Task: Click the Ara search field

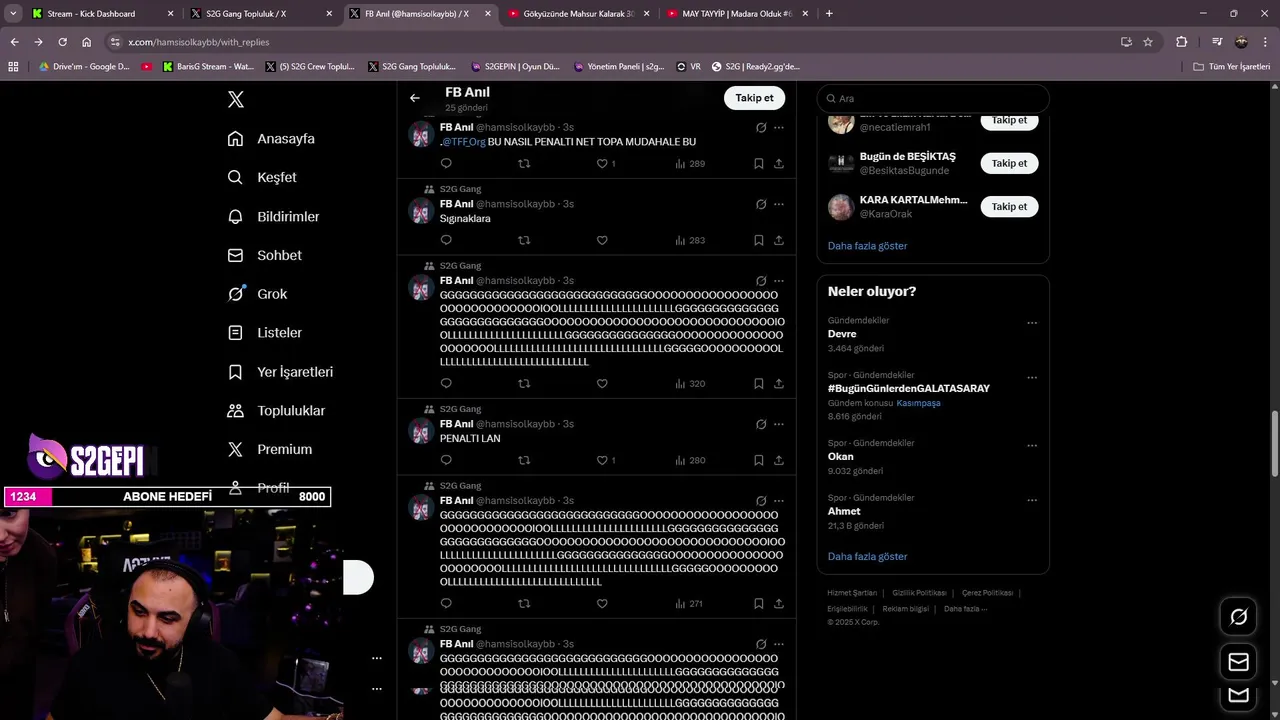Action: pyautogui.click(x=933, y=99)
